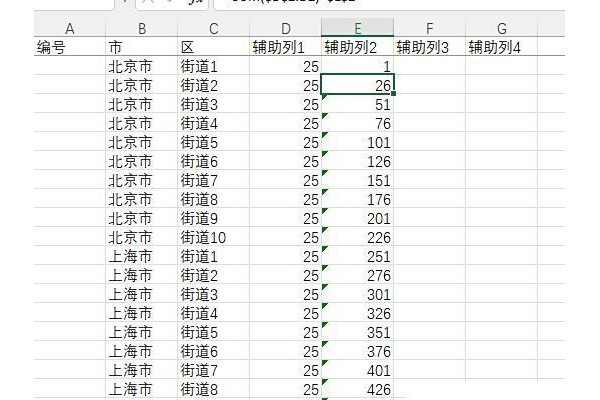Select column G header
Image resolution: width=600 pixels, height=400 pixels.
coord(501,28)
